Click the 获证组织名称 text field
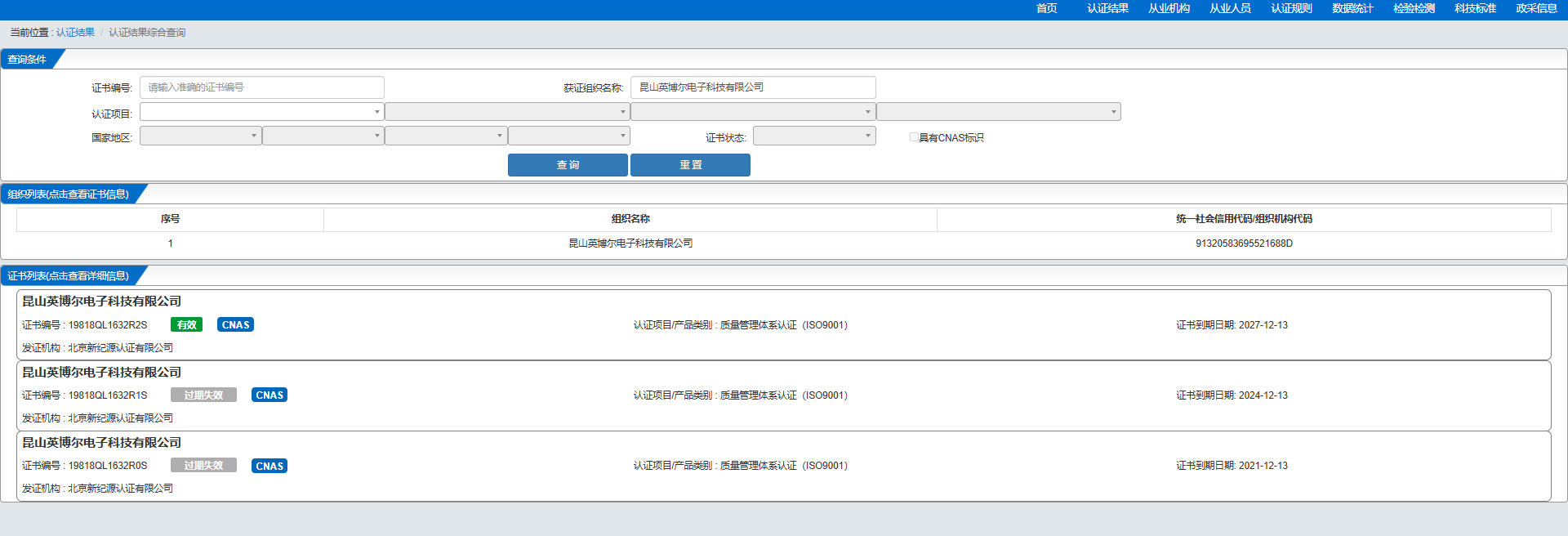This screenshot has height=536, width=1568. (x=753, y=87)
